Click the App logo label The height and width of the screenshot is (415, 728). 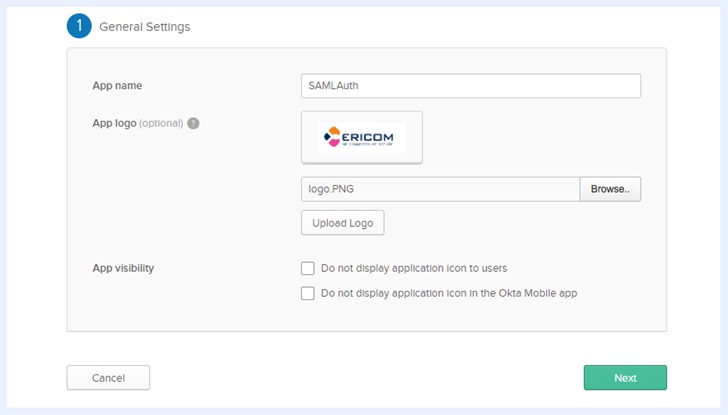[x=114, y=124]
